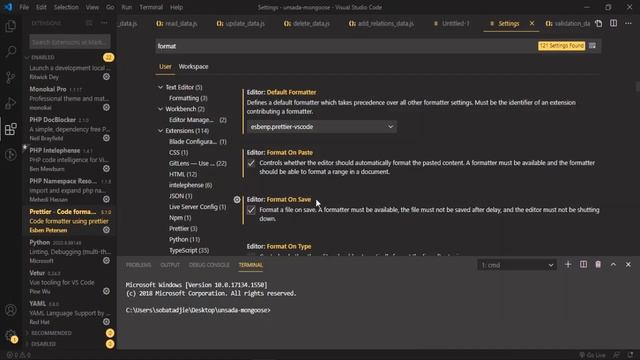The image size is (640, 360).
Task: Select the User settings tab
Action: click(165, 67)
